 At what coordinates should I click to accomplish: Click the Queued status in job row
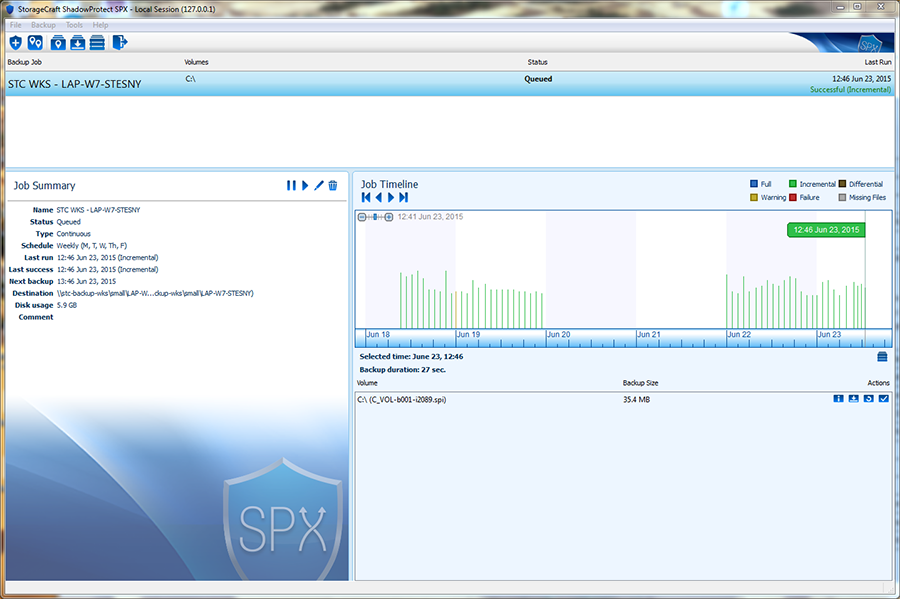pos(538,79)
